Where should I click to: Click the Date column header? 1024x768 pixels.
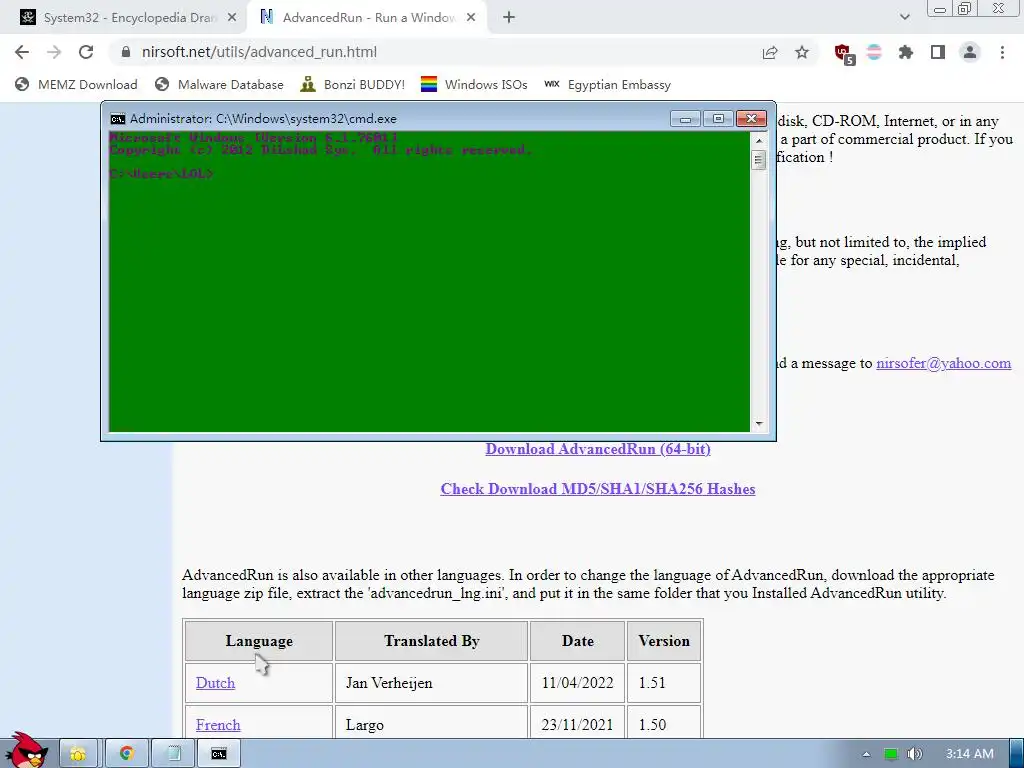pos(577,641)
